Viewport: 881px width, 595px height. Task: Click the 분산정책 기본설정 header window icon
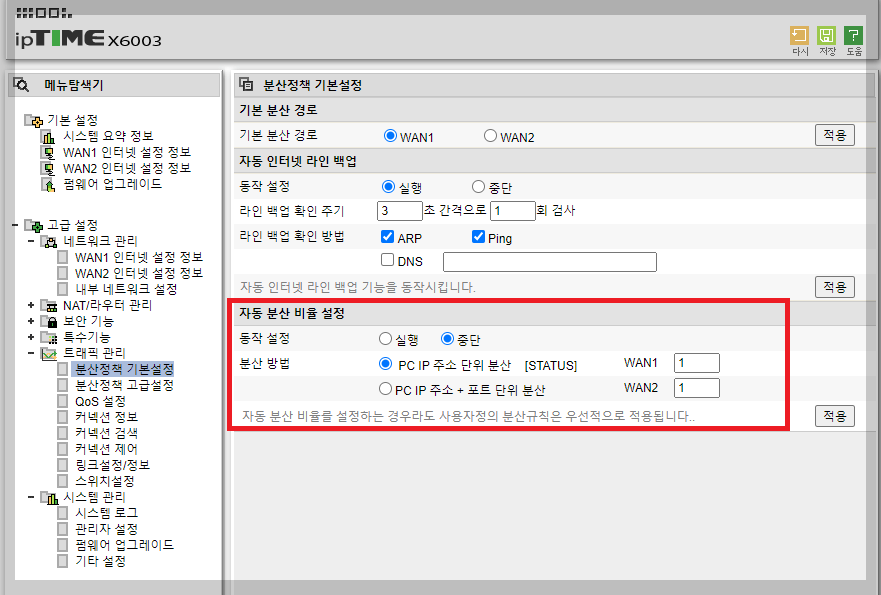(x=246, y=84)
